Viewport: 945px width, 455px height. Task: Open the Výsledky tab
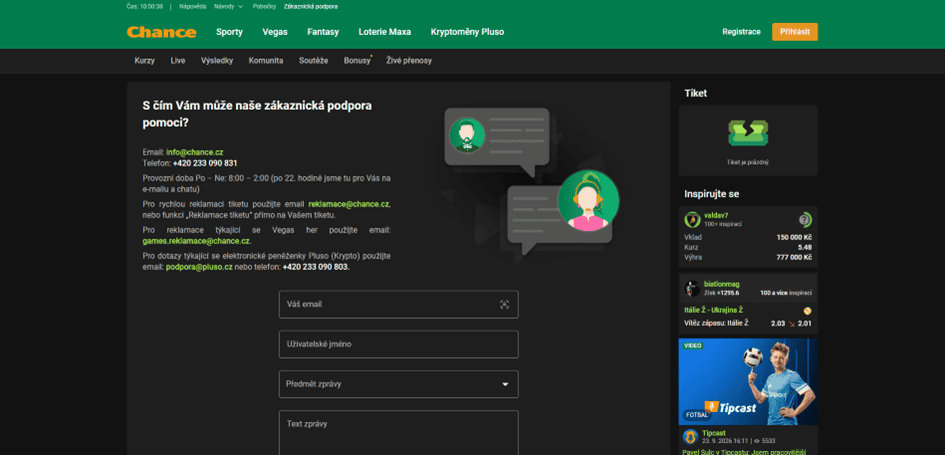pyautogui.click(x=217, y=61)
